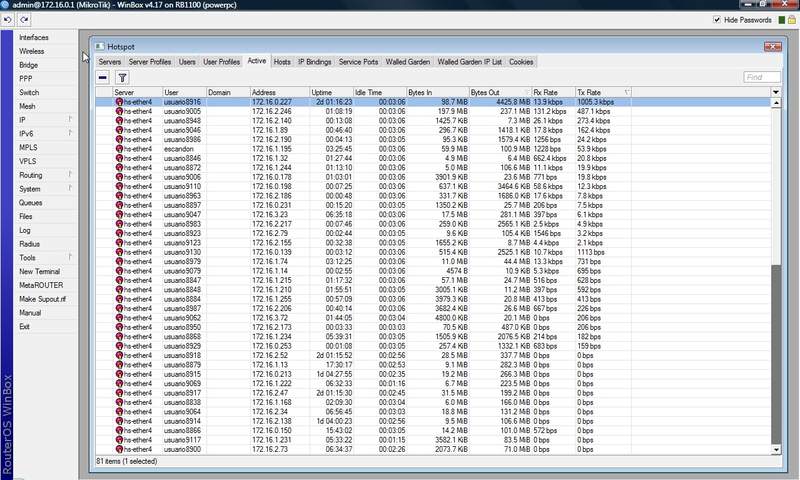Click the padlock icon in top bar
This screenshot has width=800, height=480.
click(792, 20)
